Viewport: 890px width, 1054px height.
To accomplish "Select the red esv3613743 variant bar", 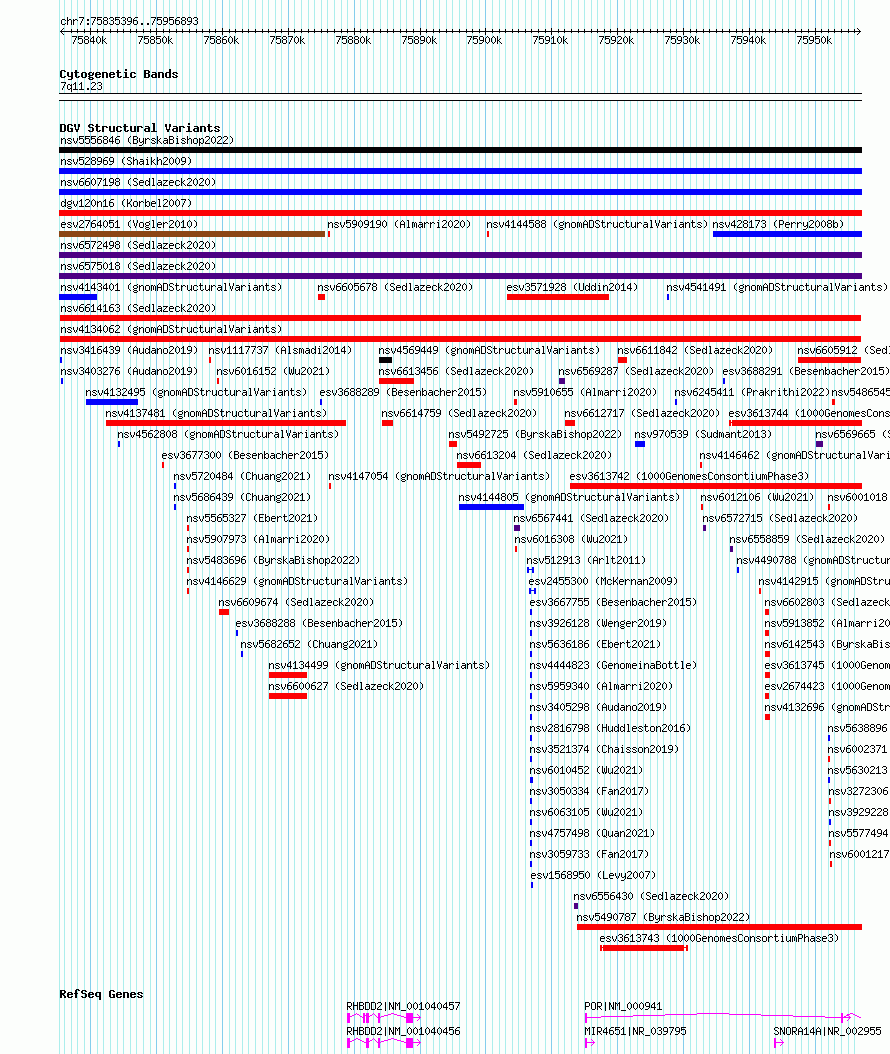I will [x=644, y=948].
